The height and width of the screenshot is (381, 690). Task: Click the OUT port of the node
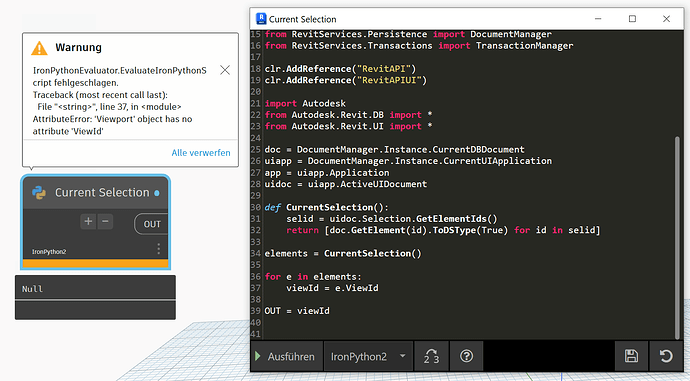tap(152, 224)
